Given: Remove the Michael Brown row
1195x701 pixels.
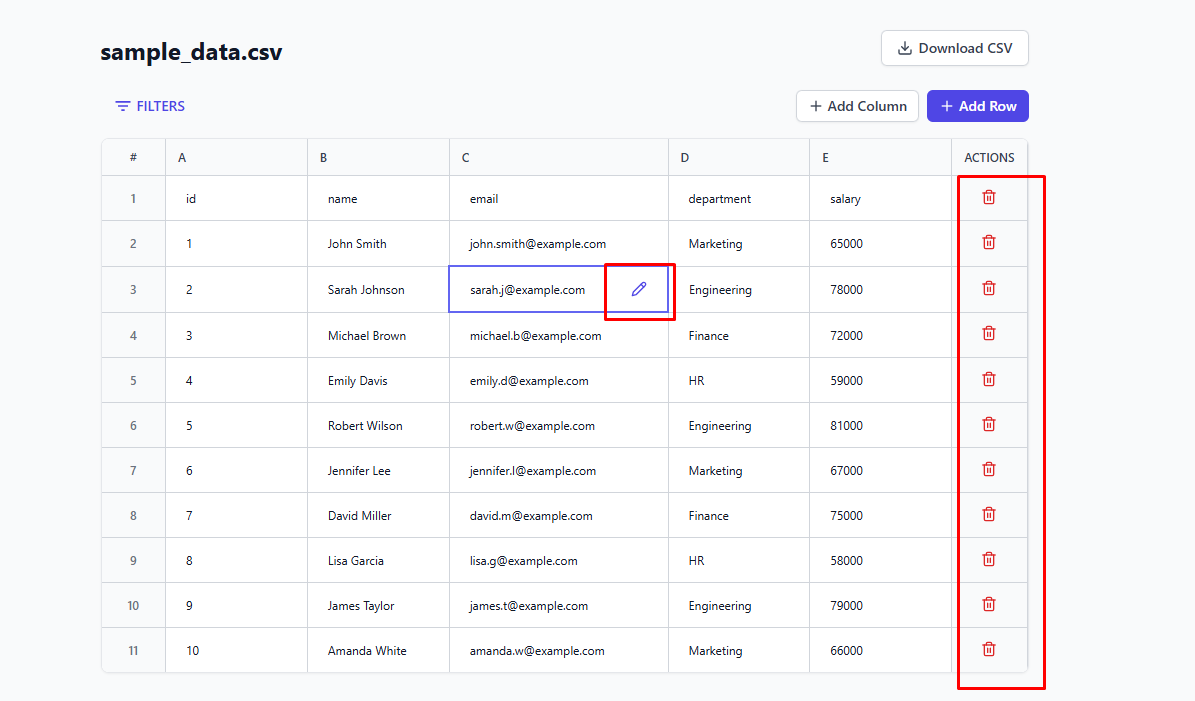Looking at the screenshot, I should pyautogui.click(x=989, y=333).
